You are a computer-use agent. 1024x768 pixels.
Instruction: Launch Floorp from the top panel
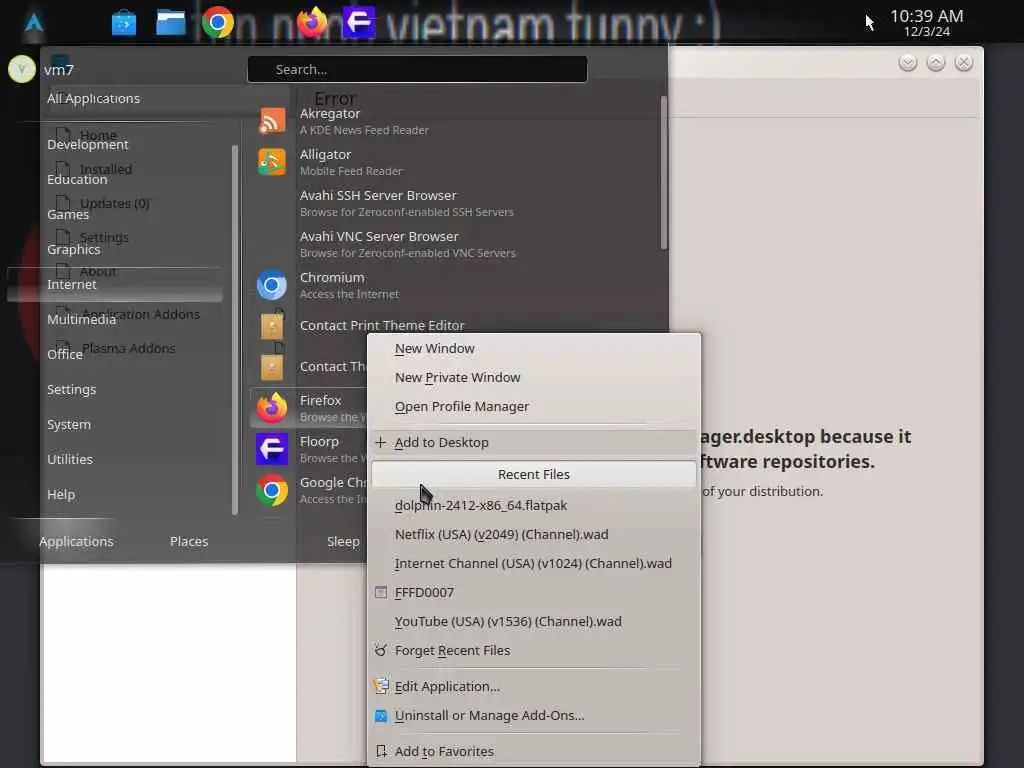[x=359, y=22]
